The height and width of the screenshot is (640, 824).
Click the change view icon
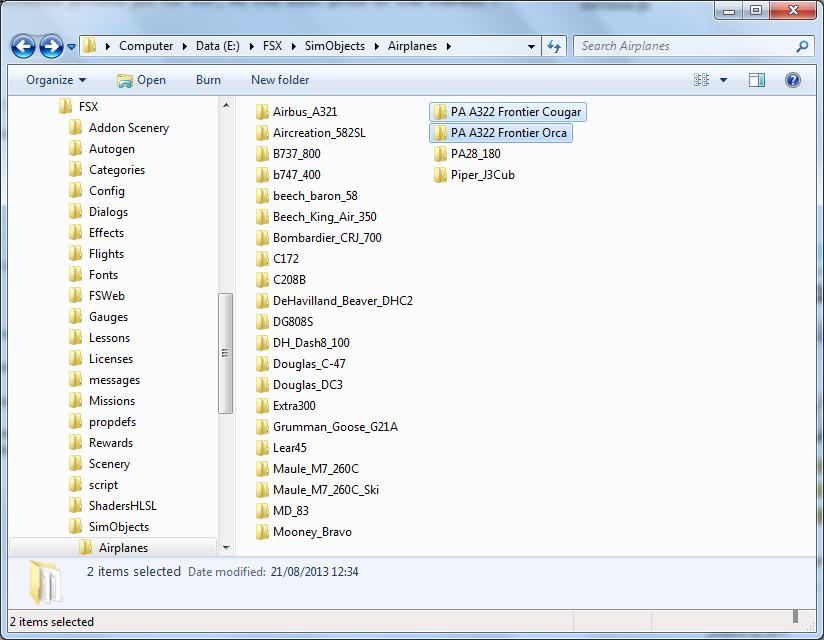click(x=702, y=80)
